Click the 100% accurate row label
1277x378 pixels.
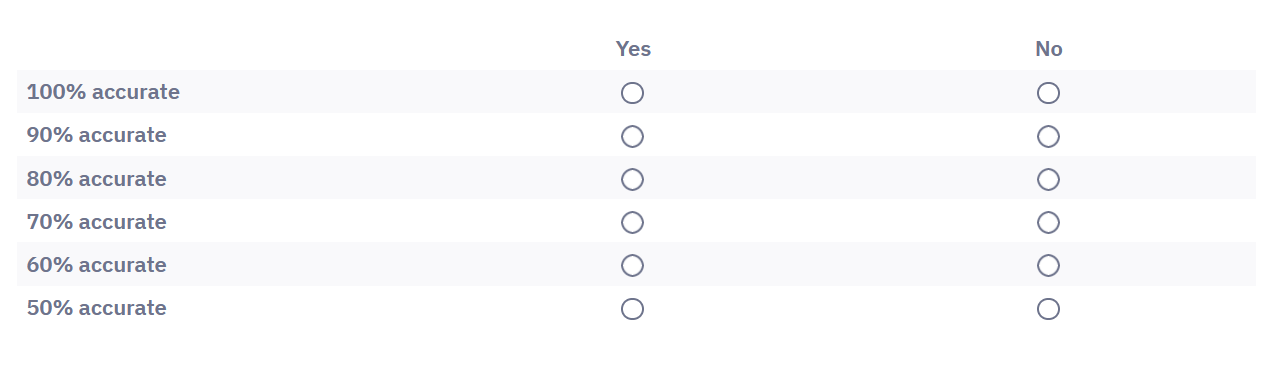point(103,92)
